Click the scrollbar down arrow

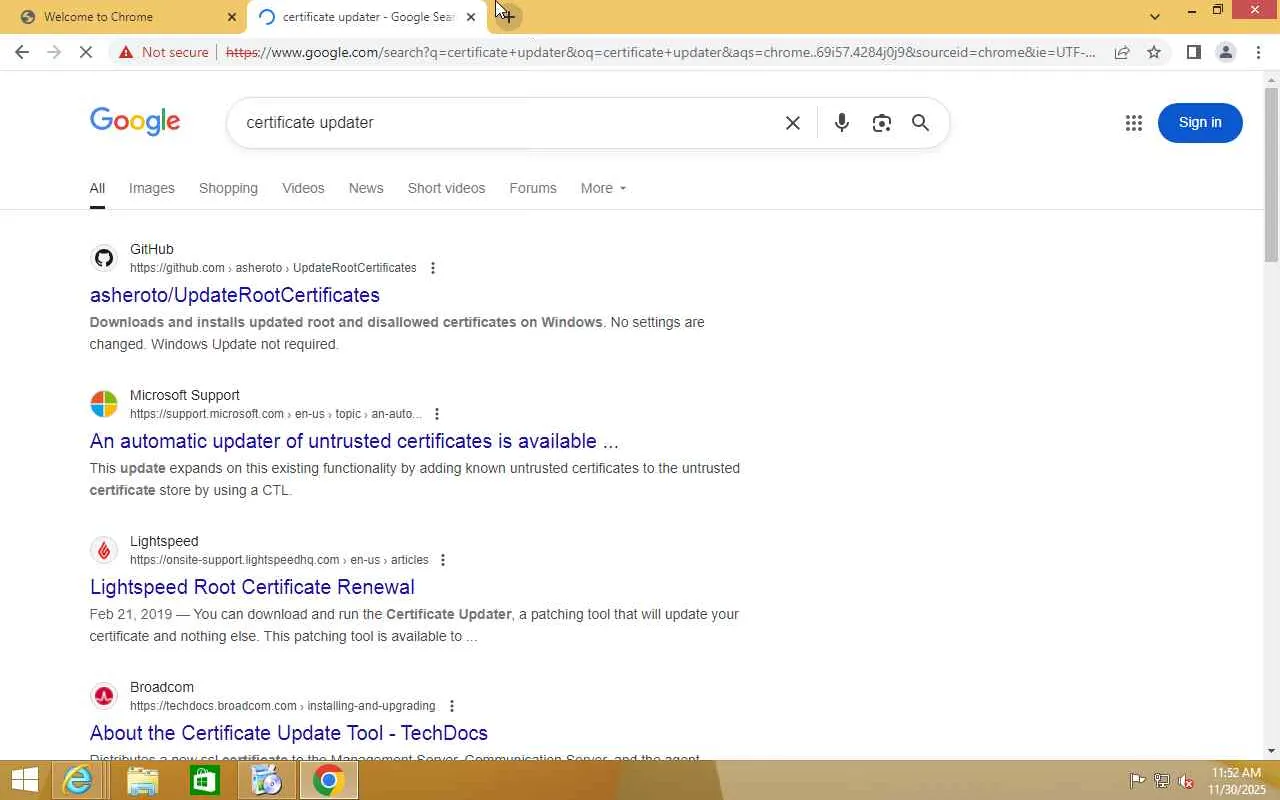pyautogui.click(x=1271, y=751)
